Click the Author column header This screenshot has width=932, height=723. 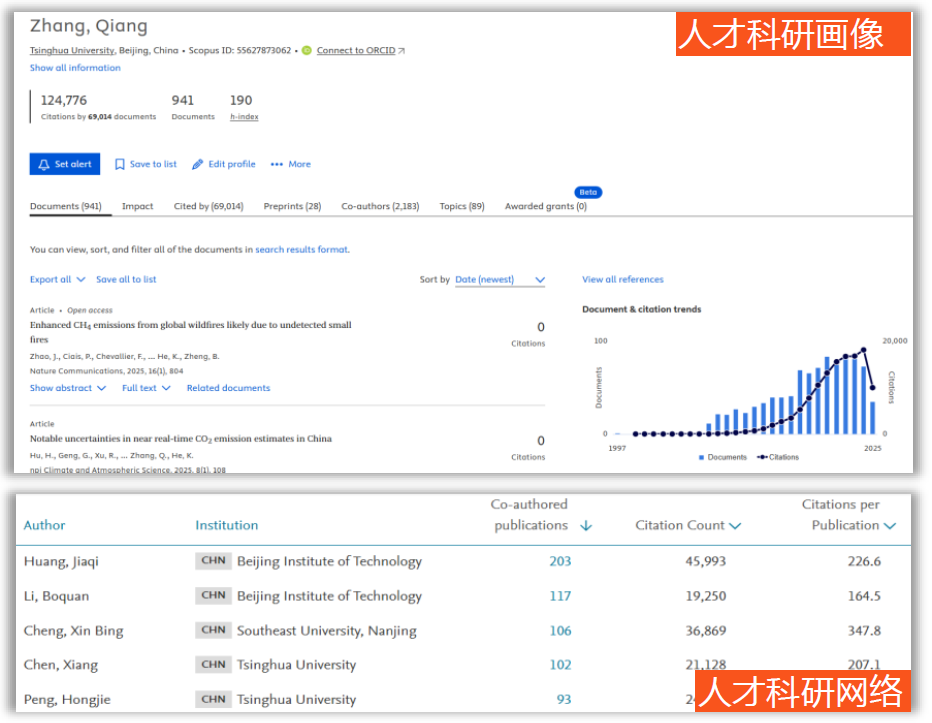pyautogui.click(x=45, y=525)
